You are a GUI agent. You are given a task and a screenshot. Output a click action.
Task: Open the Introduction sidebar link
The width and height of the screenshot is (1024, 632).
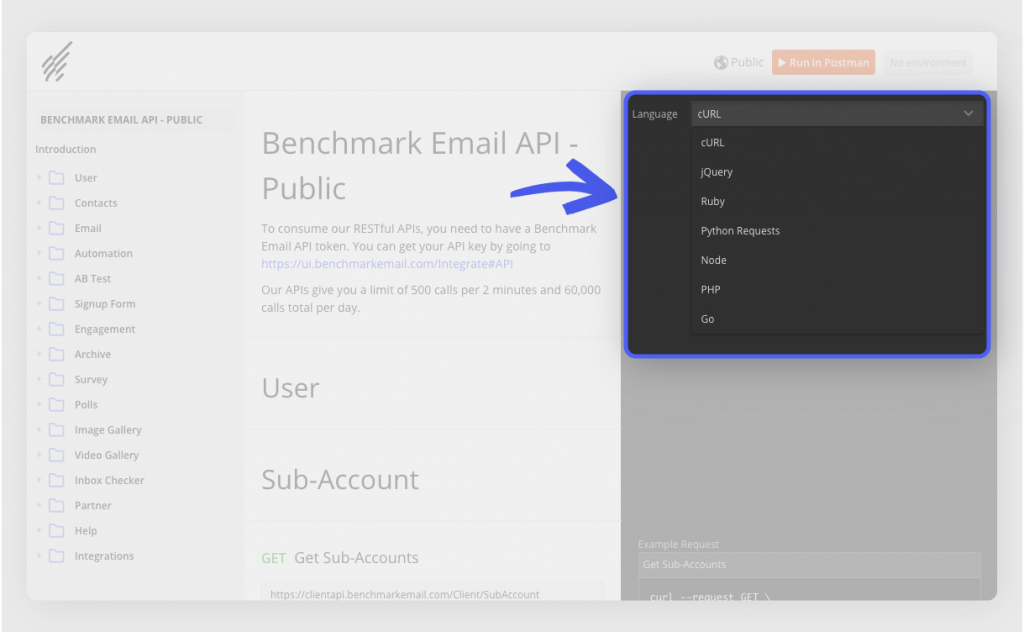[65, 149]
